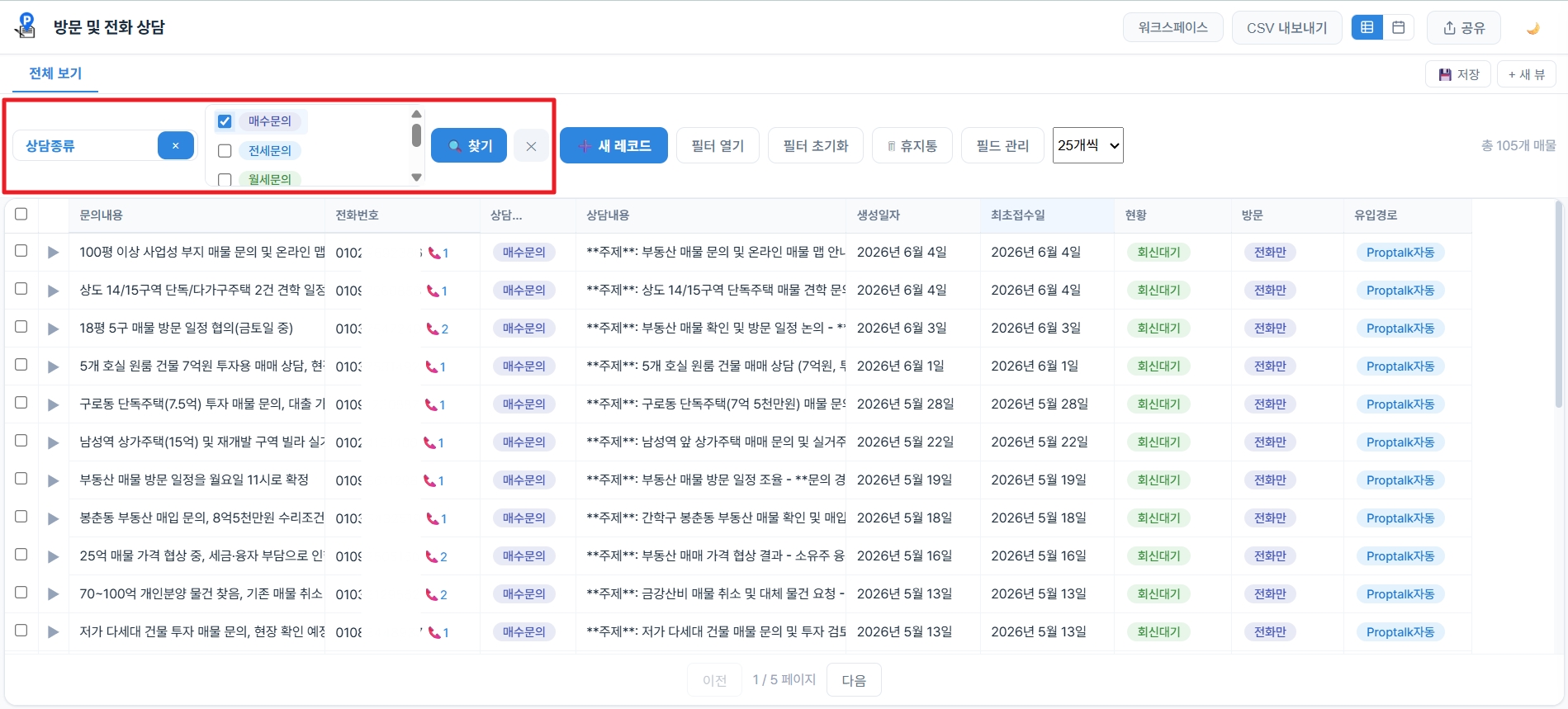Click the 찾기 search button
Screen dimensions: 1568x709
[x=469, y=146]
